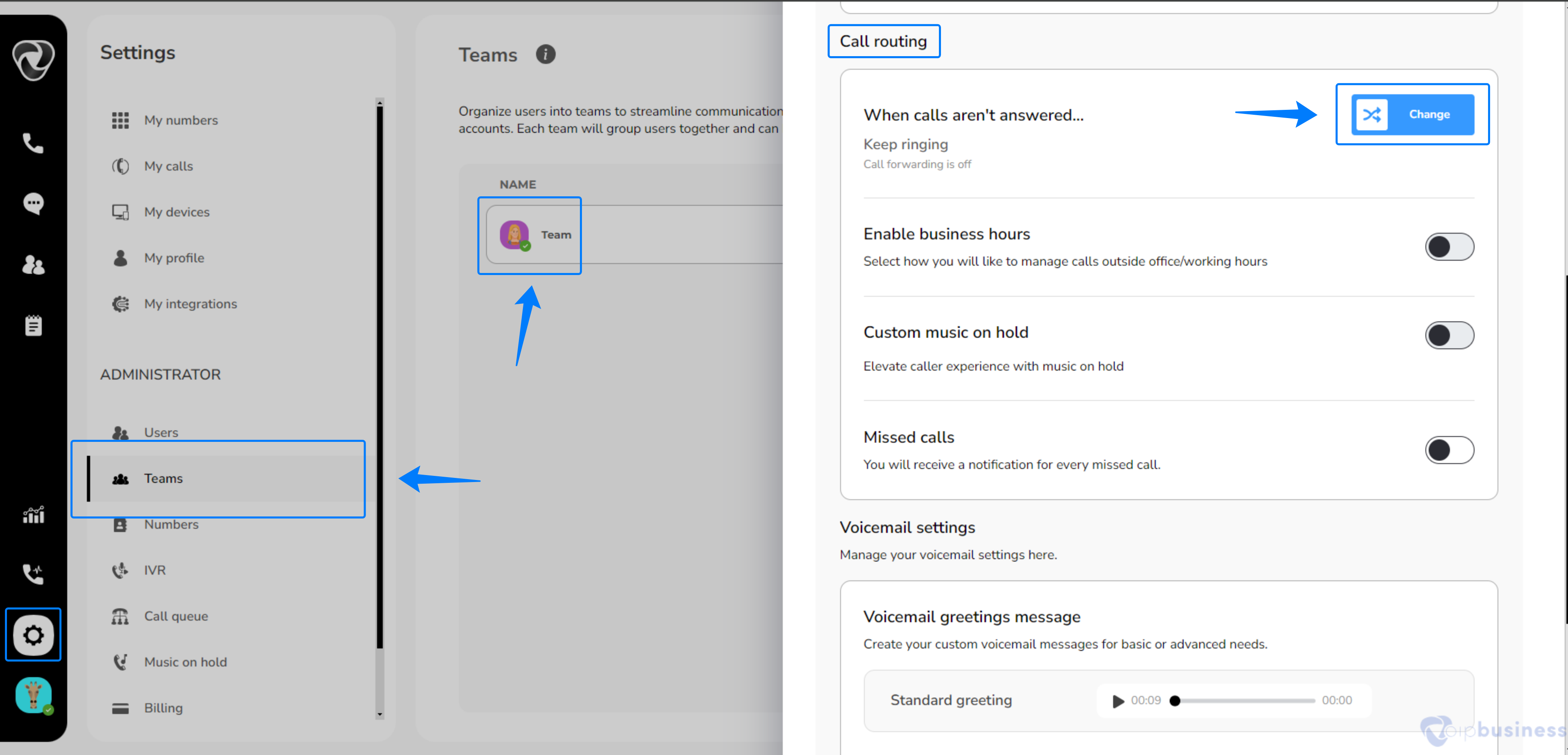Screen dimensions: 1568x755
Task: Click the app logo at top left
Action: (x=33, y=60)
